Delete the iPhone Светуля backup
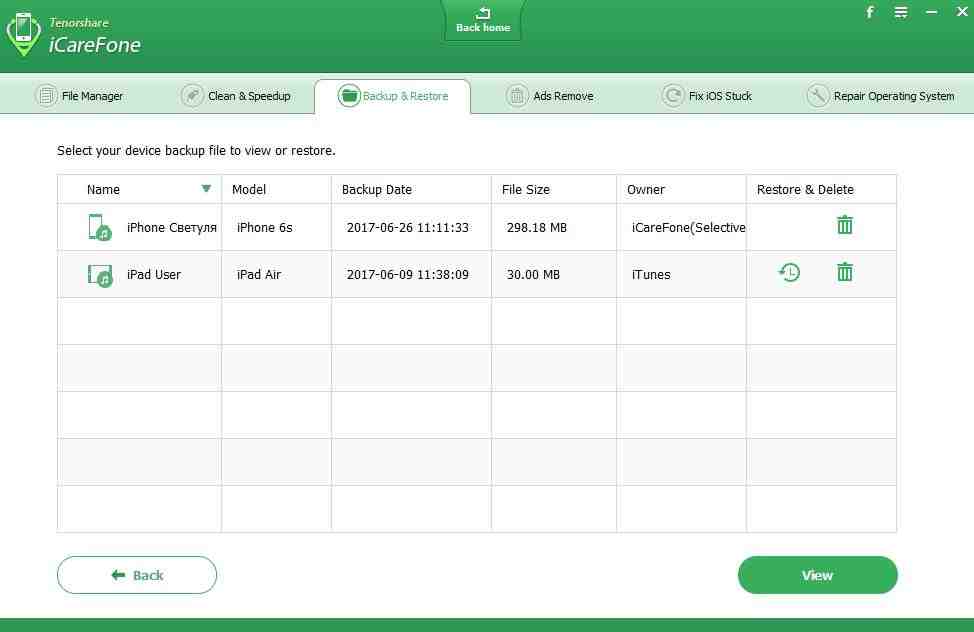Viewport: 974px width, 632px height. 845,224
